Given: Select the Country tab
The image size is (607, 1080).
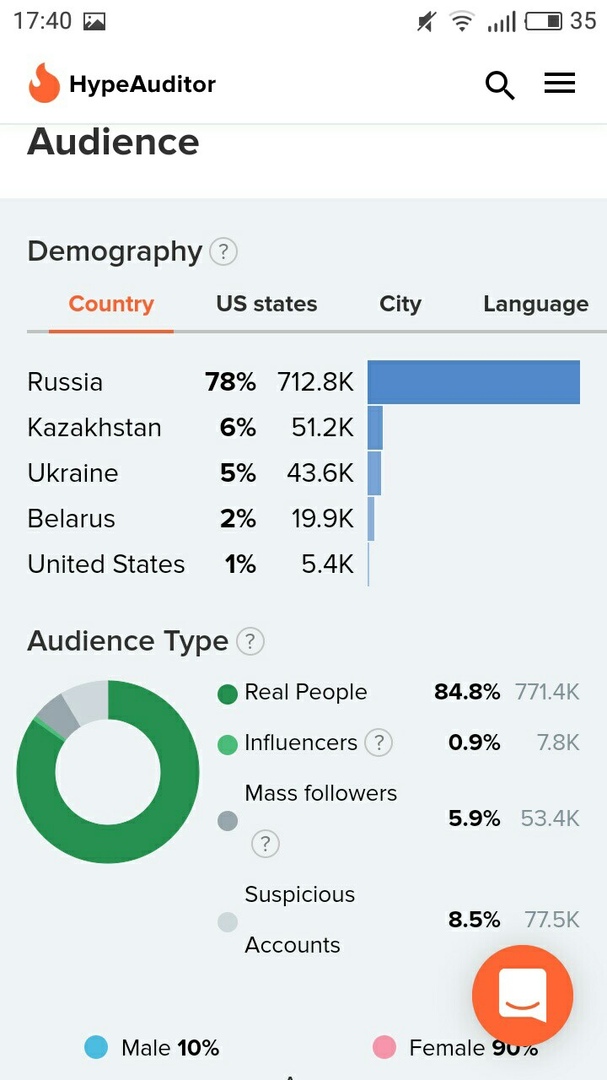Looking at the screenshot, I should click(x=111, y=304).
